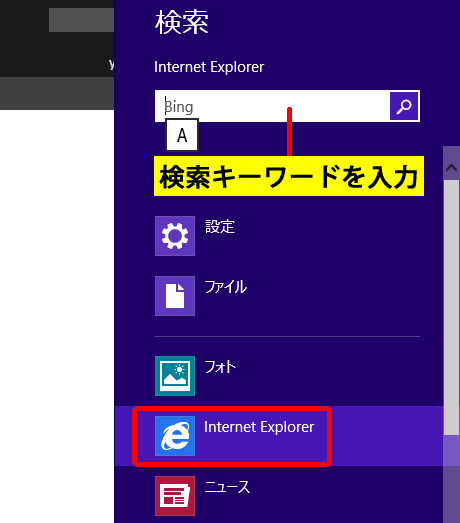
Task: Click the 検索 charm title
Action: pos(182,22)
